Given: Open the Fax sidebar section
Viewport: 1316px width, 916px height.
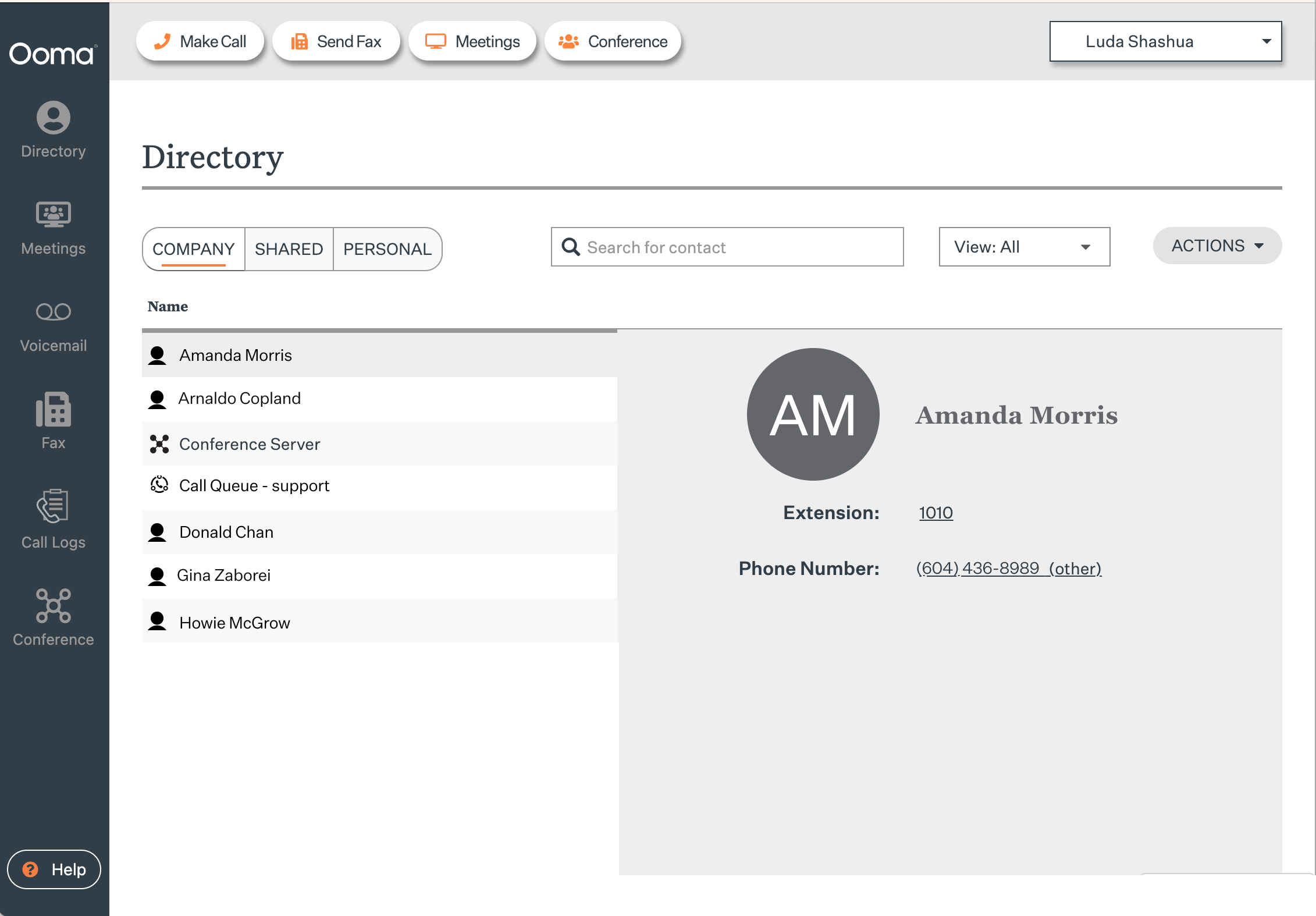Looking at the screenshot, I should pos(54,420).
